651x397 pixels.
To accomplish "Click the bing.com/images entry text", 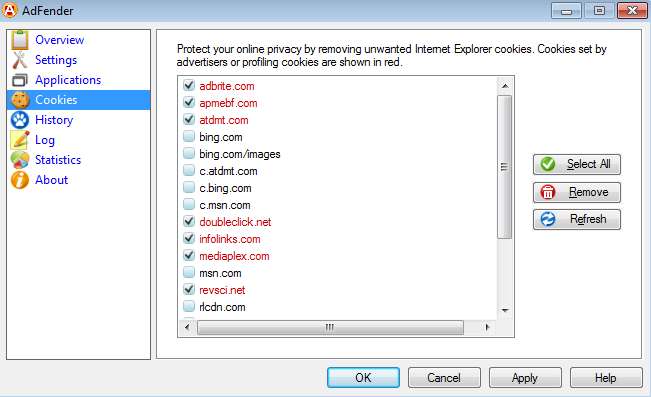I will [240, 154].
